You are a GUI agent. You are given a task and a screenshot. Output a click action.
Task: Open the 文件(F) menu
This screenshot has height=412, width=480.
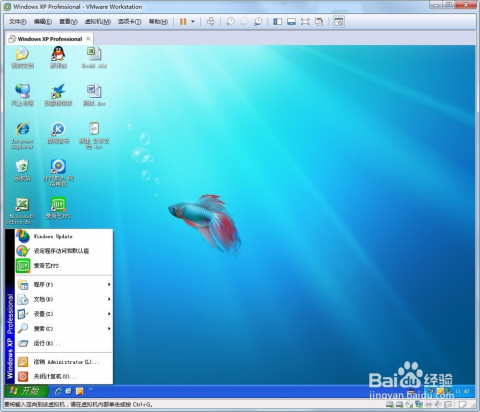pos(18,22)
